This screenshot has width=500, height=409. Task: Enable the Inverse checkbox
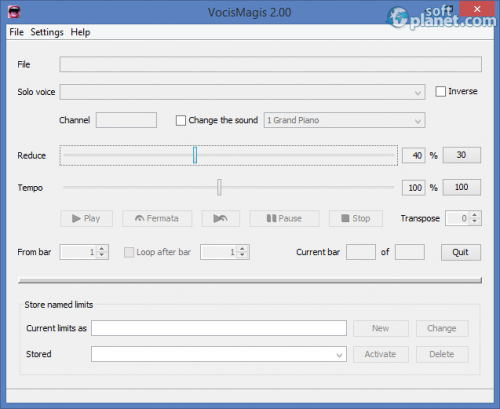(x=440, y=91)
